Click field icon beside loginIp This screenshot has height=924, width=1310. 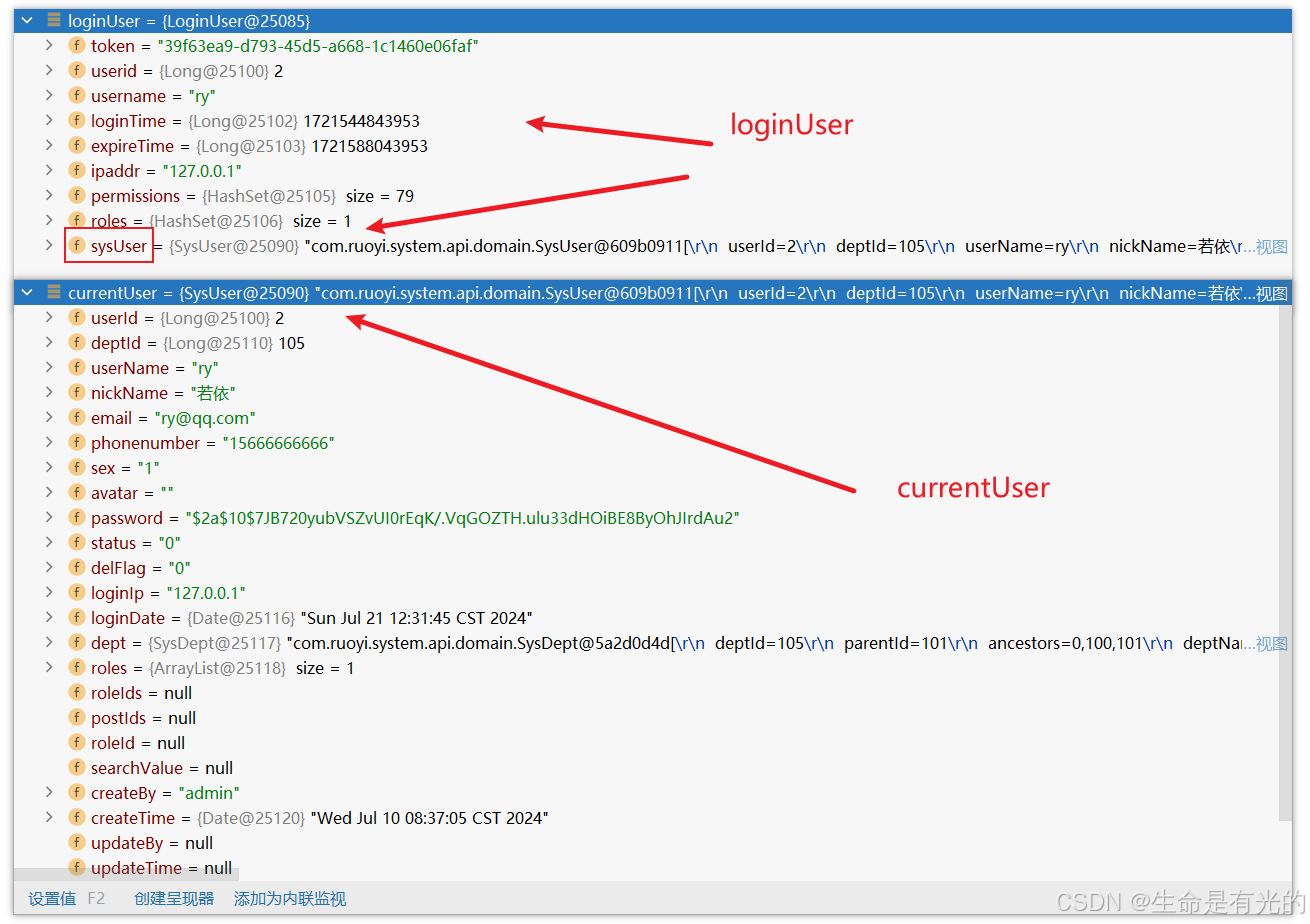[x=77, y=592]
